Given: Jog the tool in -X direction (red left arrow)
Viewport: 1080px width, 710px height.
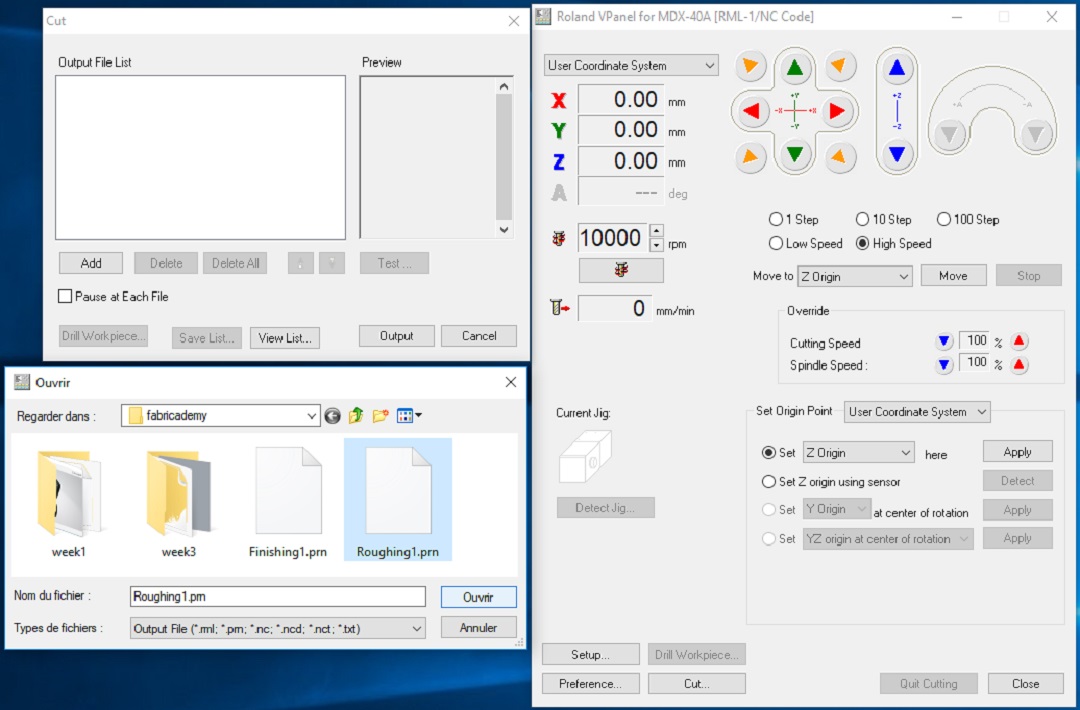Looking at the screenshot, I should coord(751,111).
